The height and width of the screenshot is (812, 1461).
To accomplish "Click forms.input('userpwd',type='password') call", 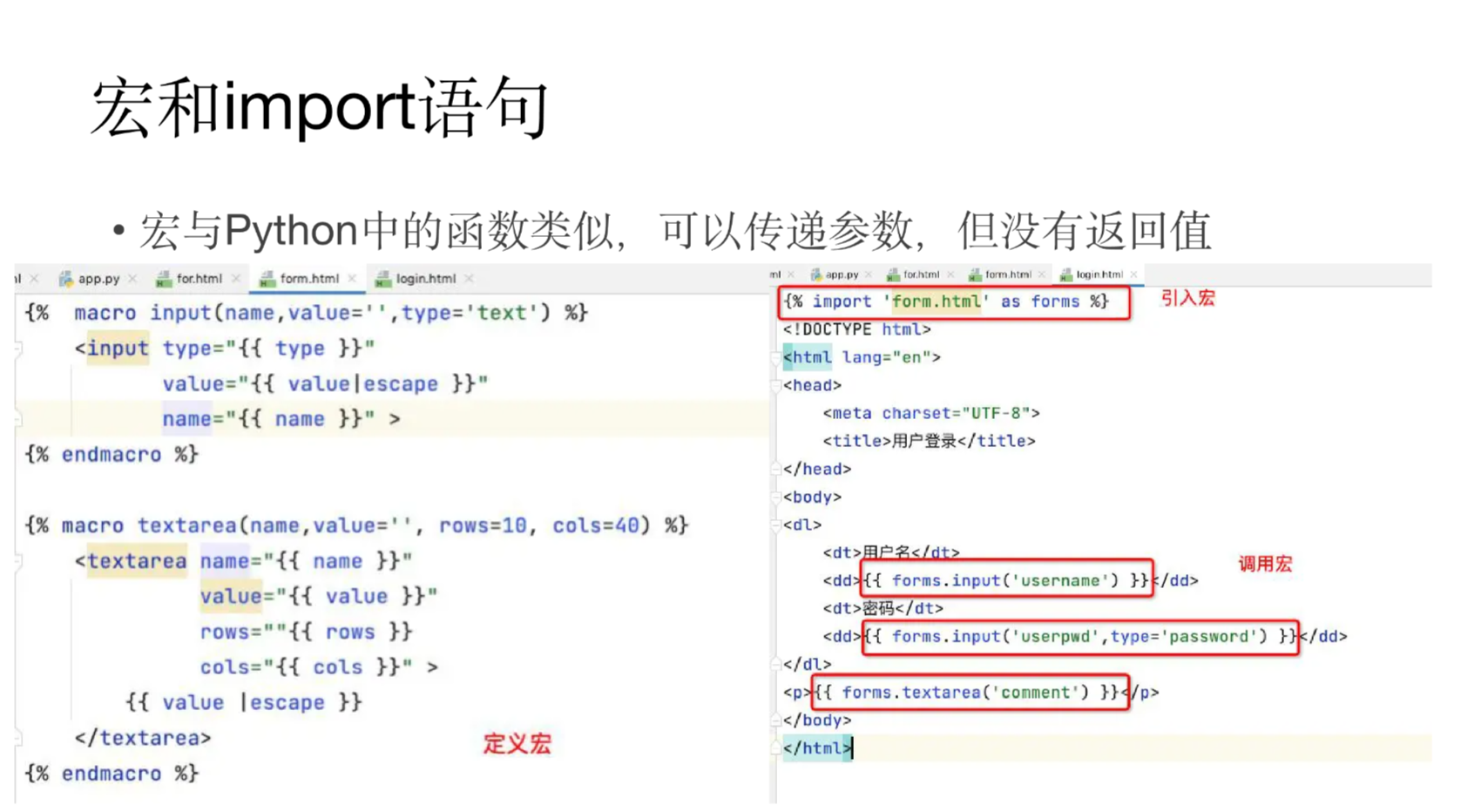I will pyautogui.click(x=1080, y=636).
